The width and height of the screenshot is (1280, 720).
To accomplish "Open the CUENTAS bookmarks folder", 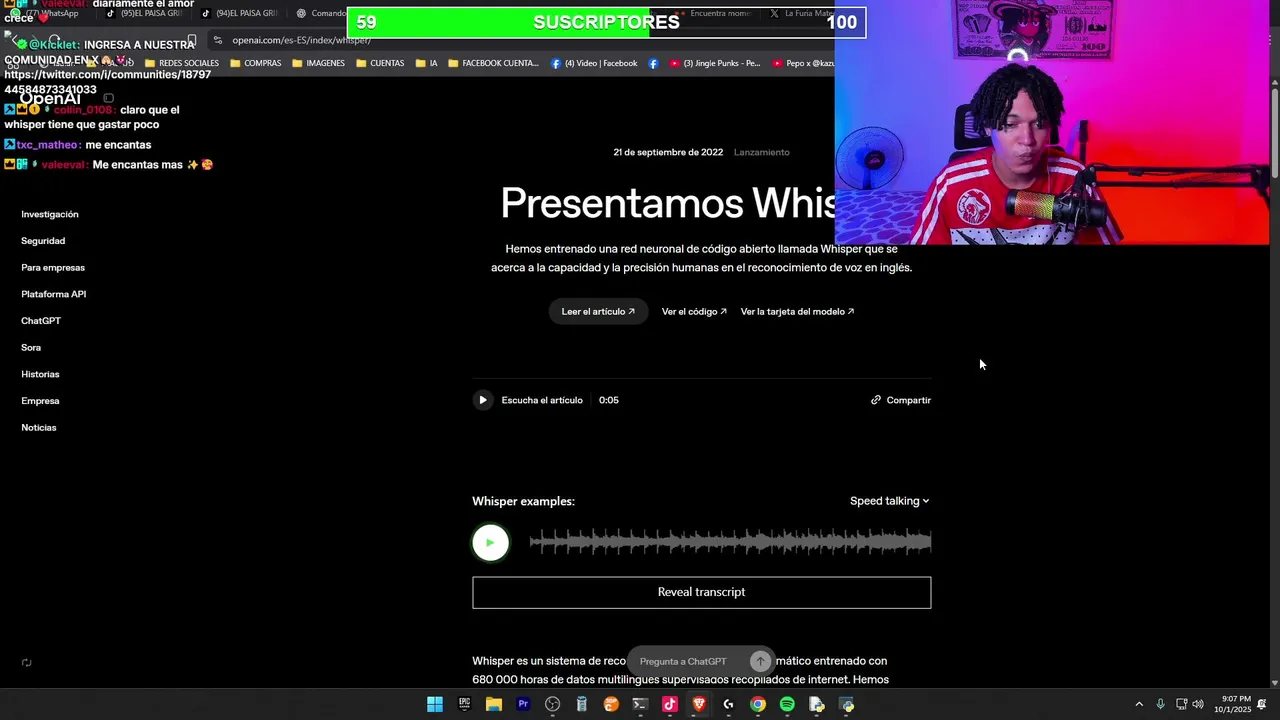I will pos(380,63).
